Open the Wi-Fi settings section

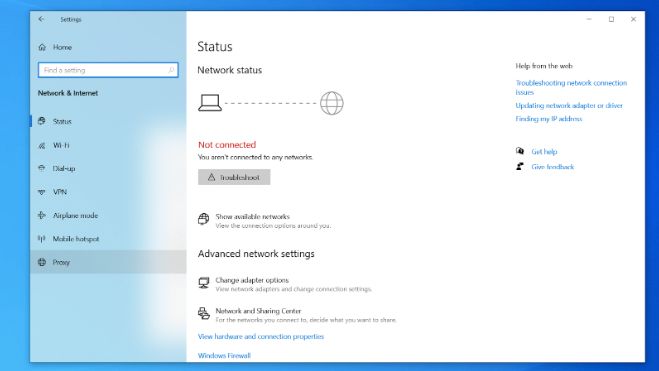pyautogui.click(x=108, y=145)
